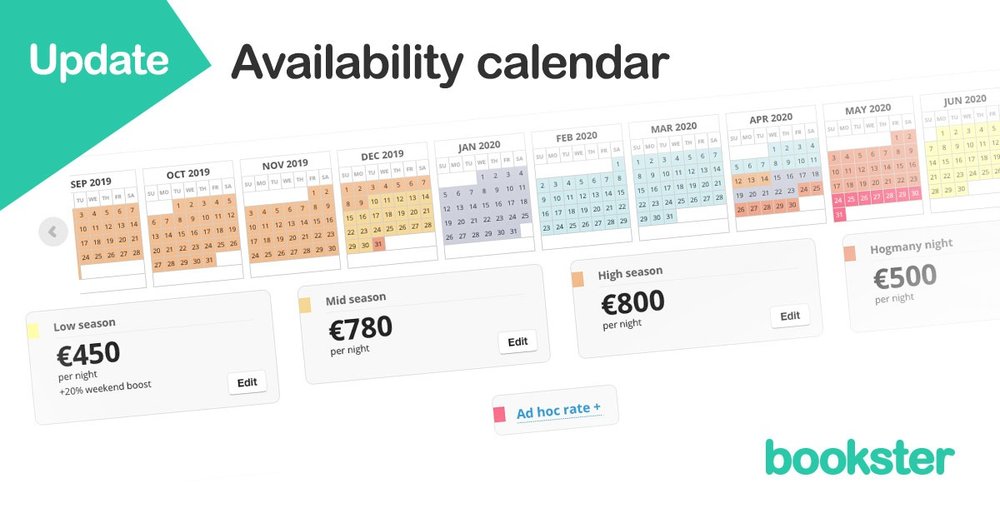
Task: Select the yellow Low season color swatch
Action: 33,330
